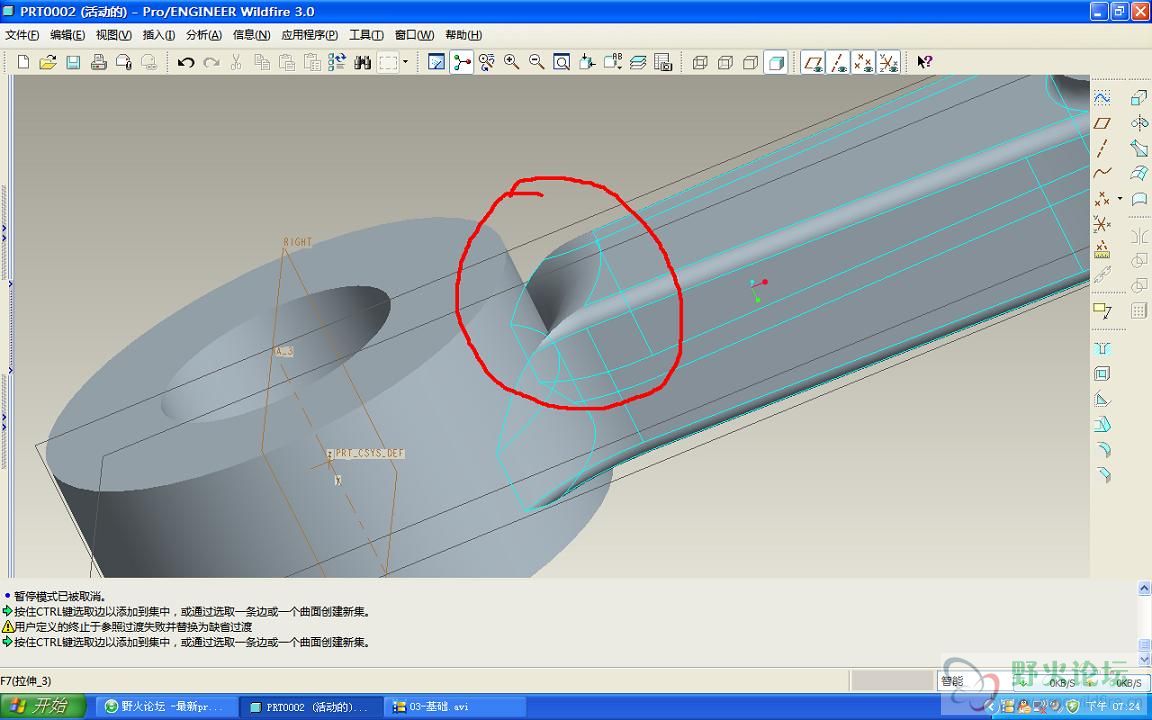Viewport: 1152px width, 720px height.
Task: Open the Layers icon in toolbar
Action: 638,62
